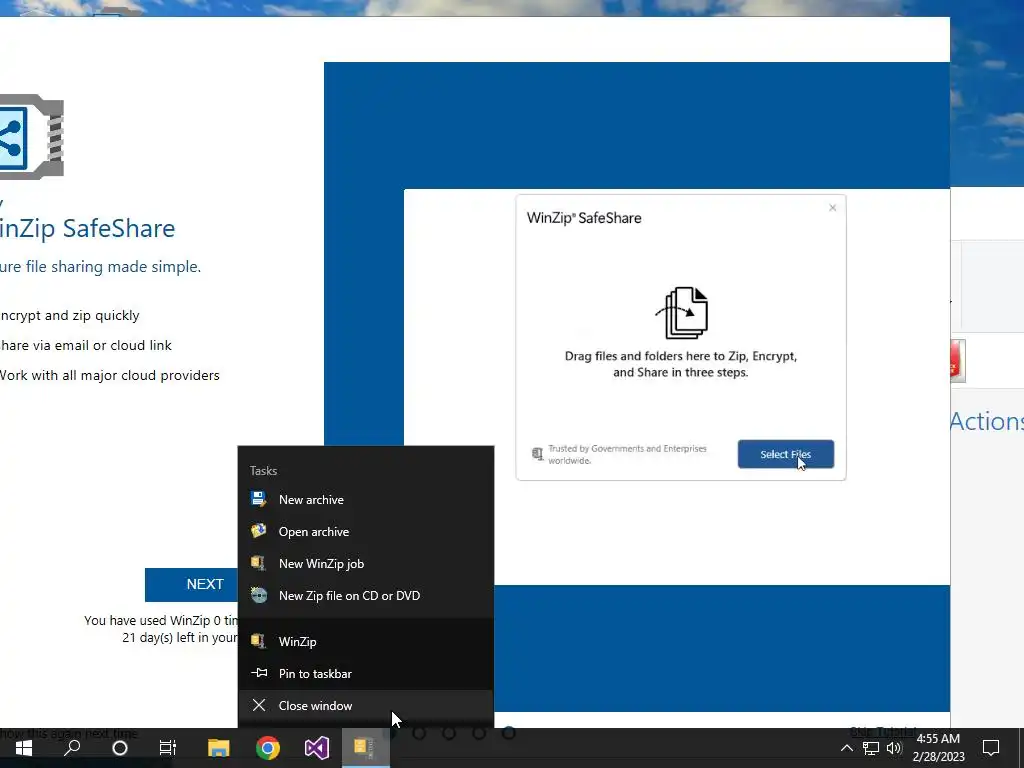This screenshot has height=768, width=1024.
Task: Click the Select Files button in SafeShare
Action: pyautogui.click(x=786, y=454)
